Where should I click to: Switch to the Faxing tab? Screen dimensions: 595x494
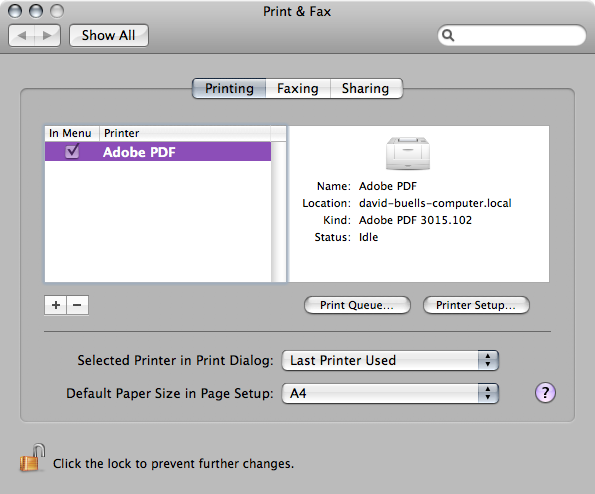point(298,88)
